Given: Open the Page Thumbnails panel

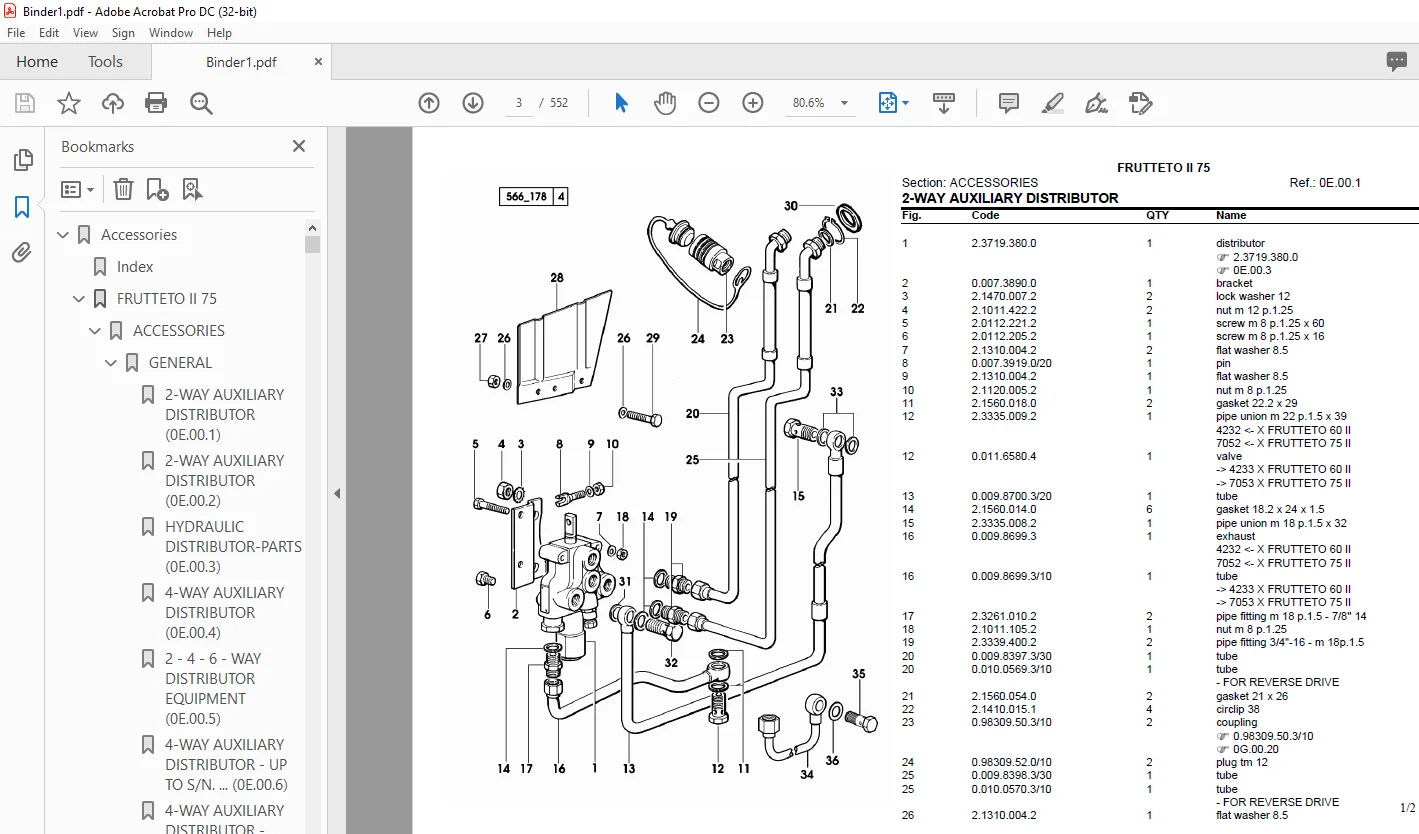Looking at the screenshot, I should tap(22, 160).
